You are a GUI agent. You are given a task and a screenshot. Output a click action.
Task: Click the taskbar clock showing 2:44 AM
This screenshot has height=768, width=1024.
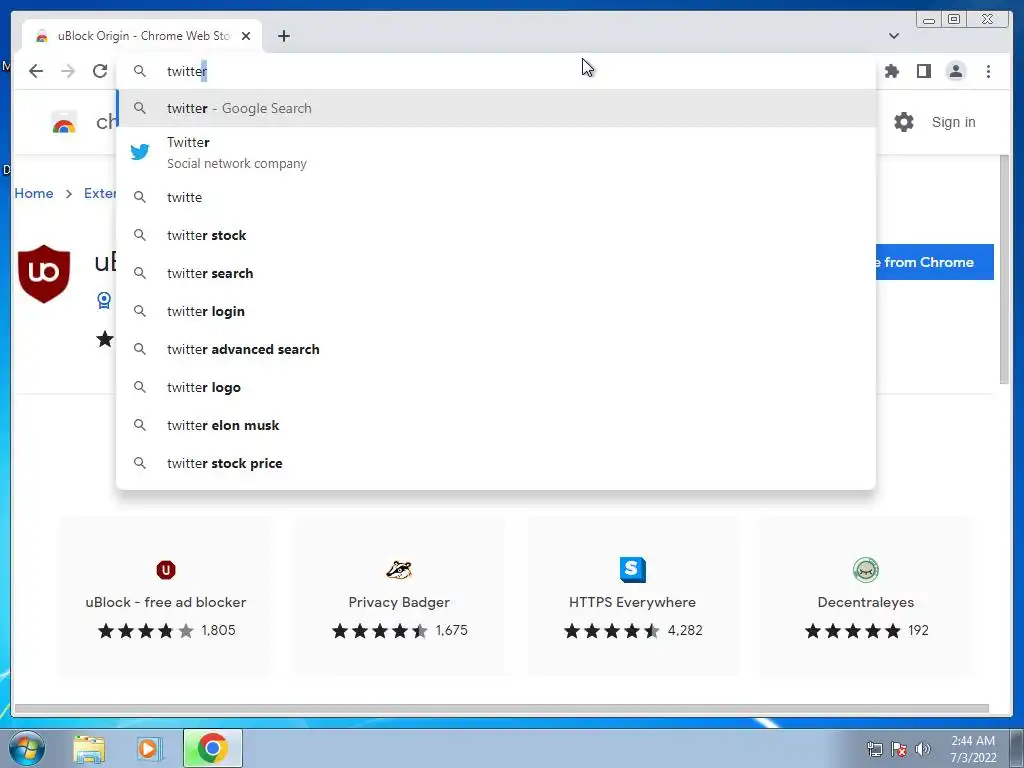(973, 749)
